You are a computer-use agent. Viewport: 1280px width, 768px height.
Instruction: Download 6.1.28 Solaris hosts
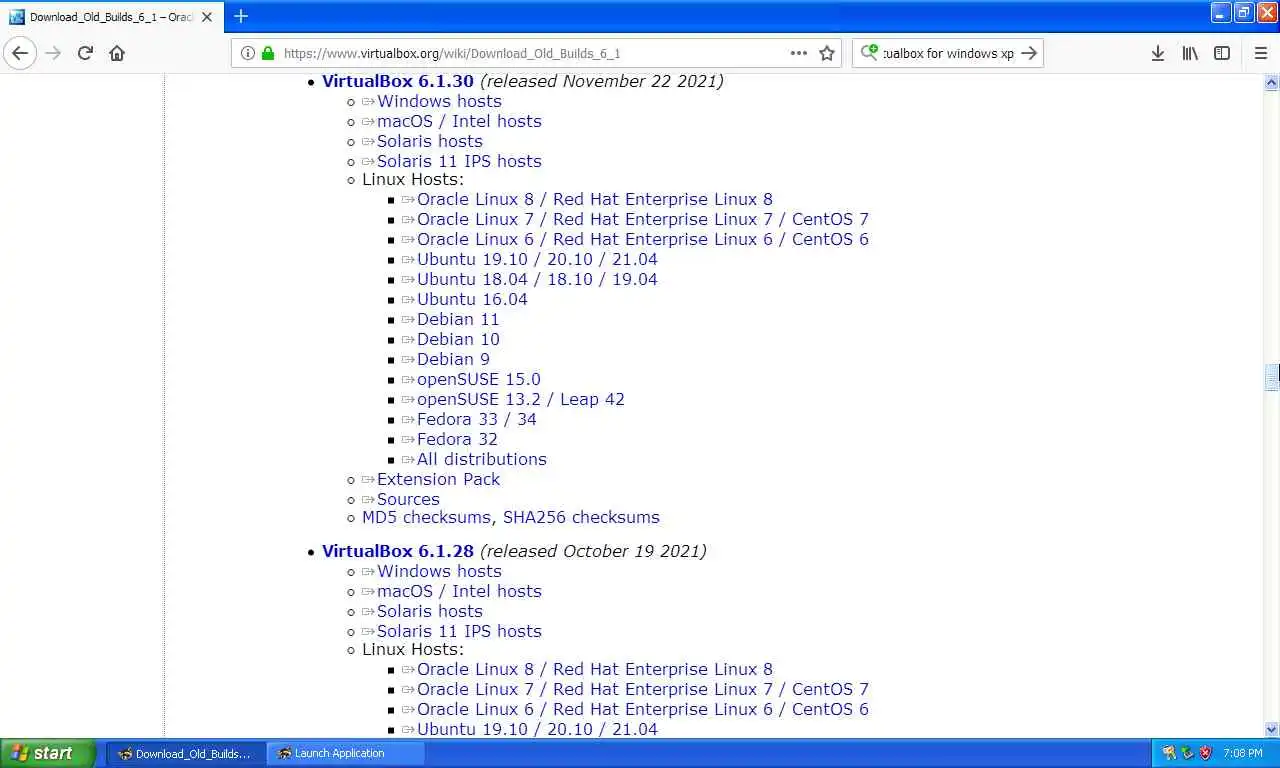(x=430, y=611)
